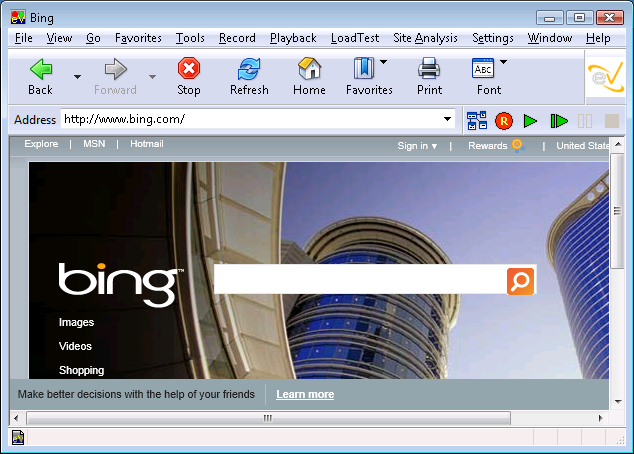634x454 pixels.
Task: Open the File menu
Action: coord(24,38)
